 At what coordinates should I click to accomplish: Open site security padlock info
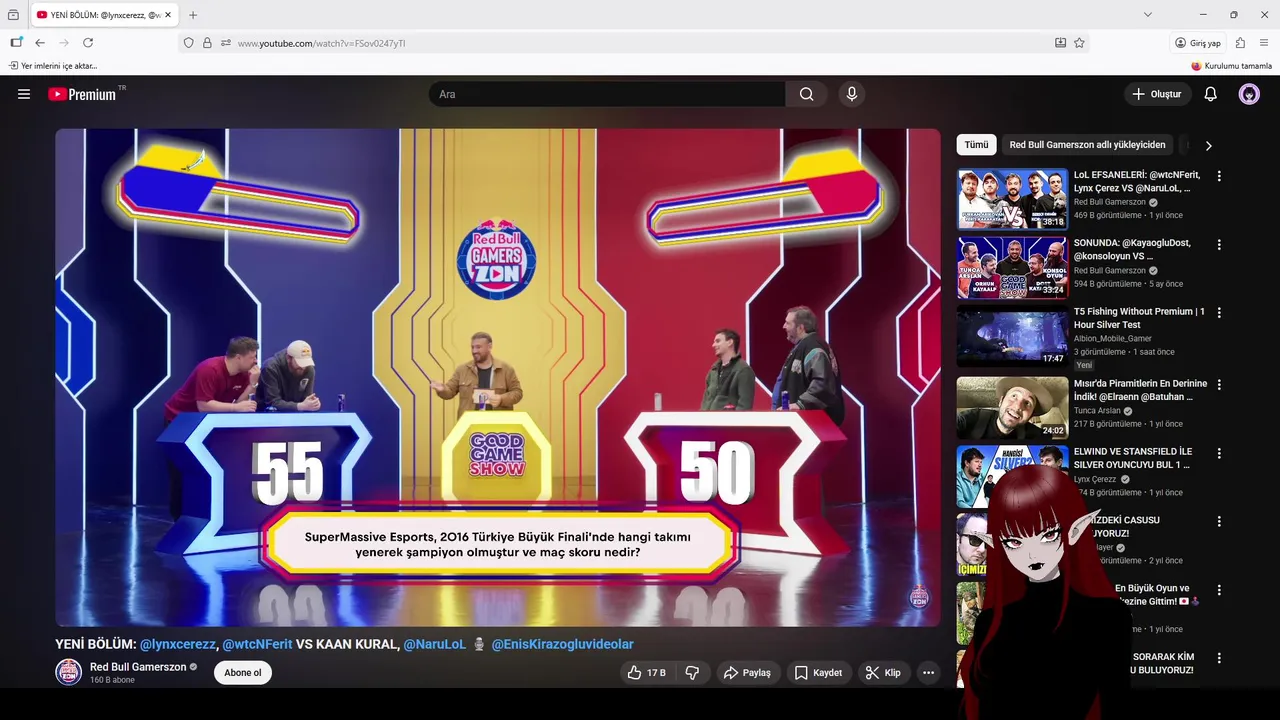207,43
